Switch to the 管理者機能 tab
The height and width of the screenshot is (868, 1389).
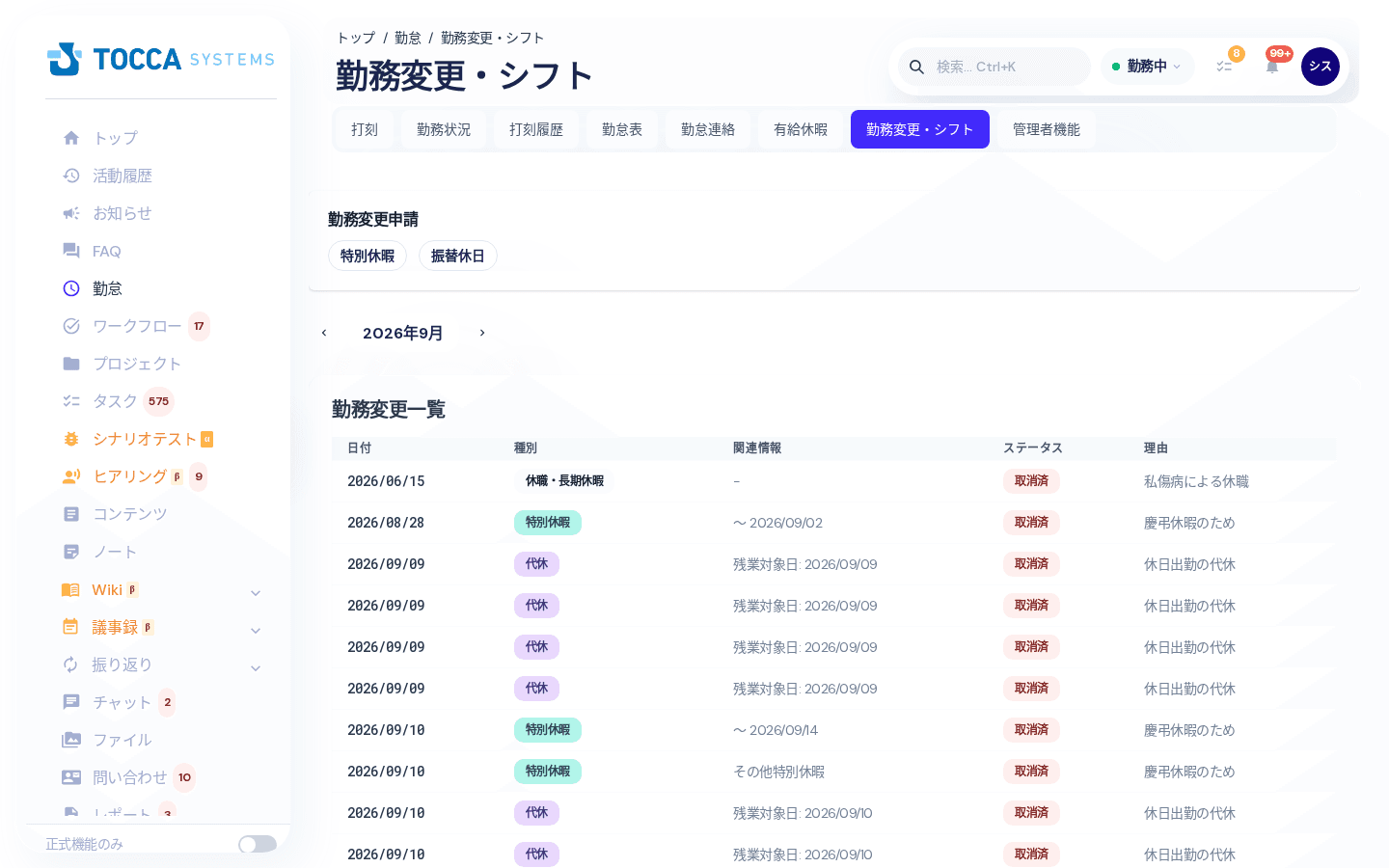coord(1047,129)
